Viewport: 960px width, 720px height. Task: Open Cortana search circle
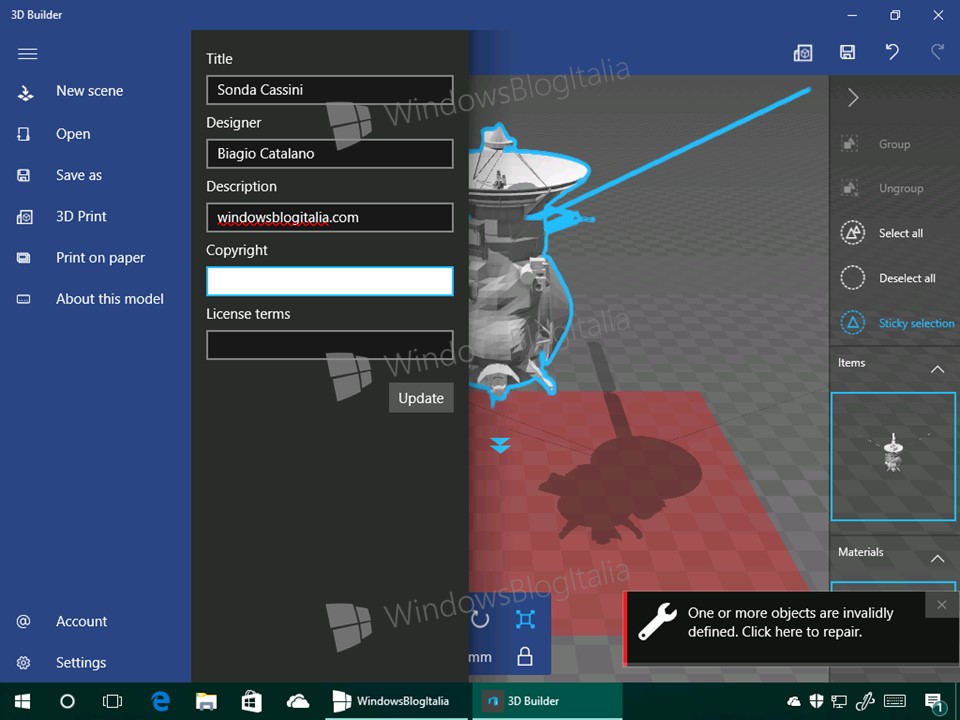tap(67, 701)
